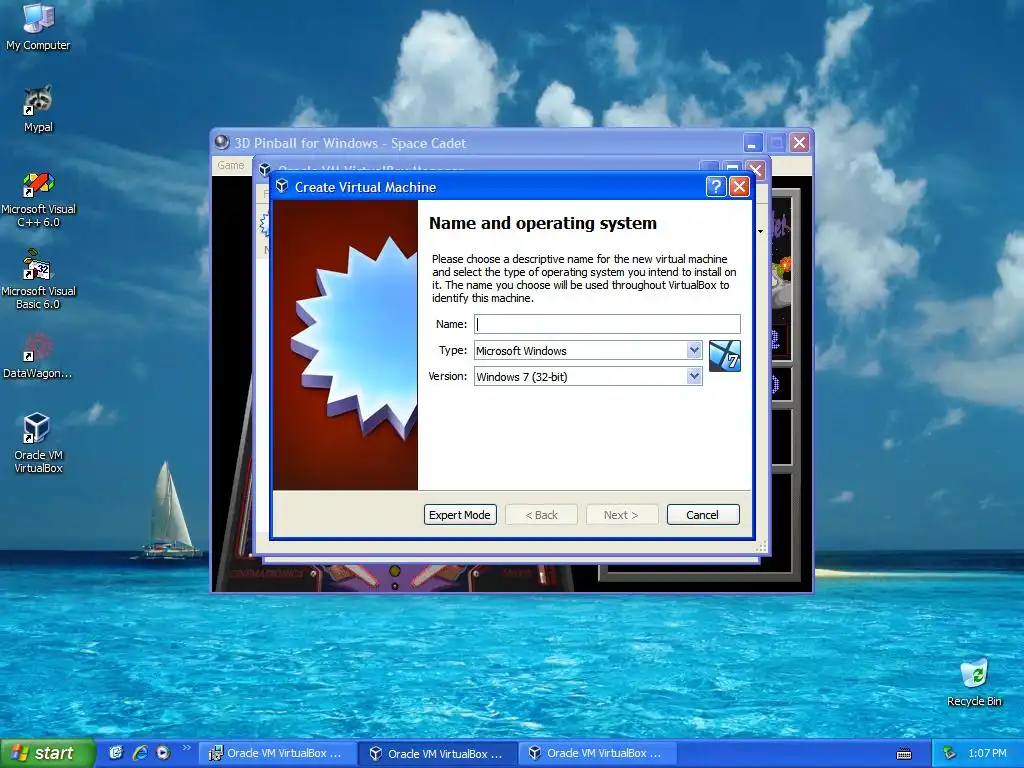Launch Windows Media Player from quick launch
Image resolution: width=1024 pixels, height=768 pixels.
click(x=163, y=753)
